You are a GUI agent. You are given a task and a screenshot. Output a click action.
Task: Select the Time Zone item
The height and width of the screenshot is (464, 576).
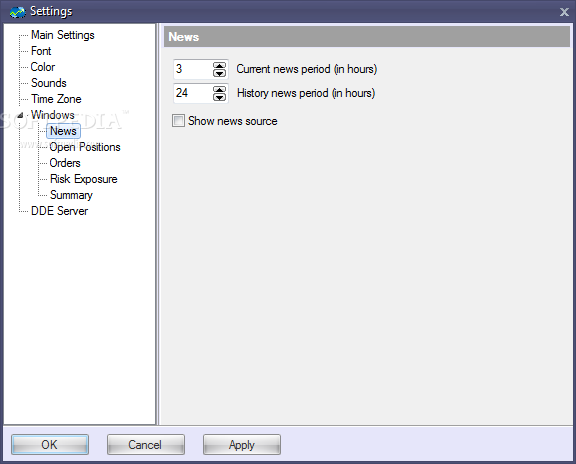pyautogui.click(x=56, y=99)
